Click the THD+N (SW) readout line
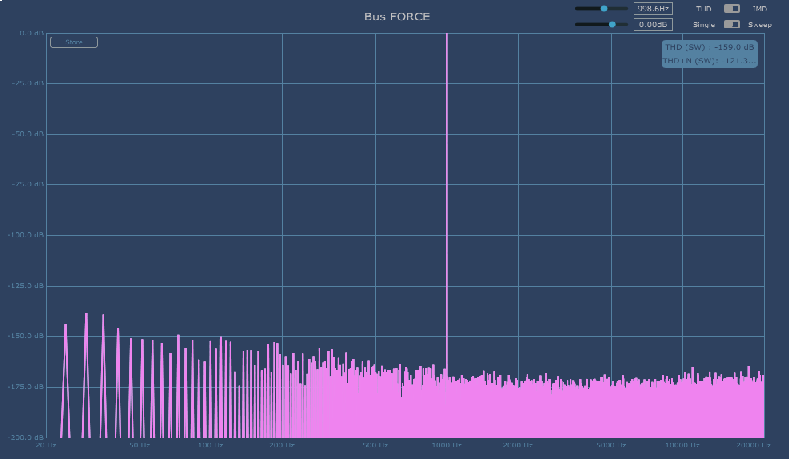Screen dimensions: 789x459 pyautogui.click(x=709, y=61)
